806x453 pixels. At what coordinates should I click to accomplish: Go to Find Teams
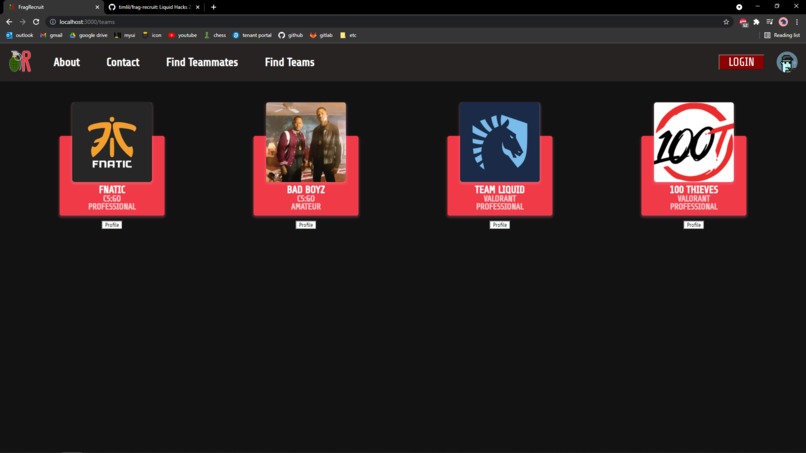(289, 62)
